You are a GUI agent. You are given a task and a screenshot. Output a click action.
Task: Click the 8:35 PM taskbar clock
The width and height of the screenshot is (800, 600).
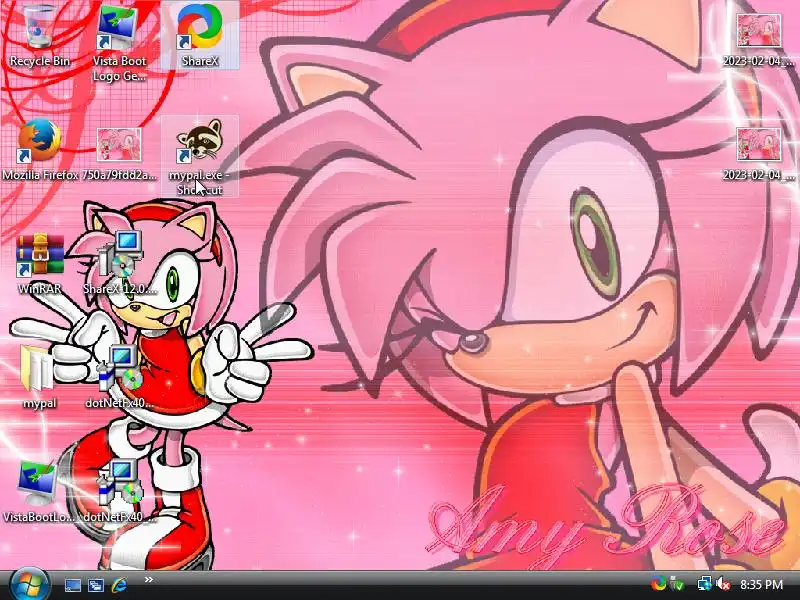(761, 584)
